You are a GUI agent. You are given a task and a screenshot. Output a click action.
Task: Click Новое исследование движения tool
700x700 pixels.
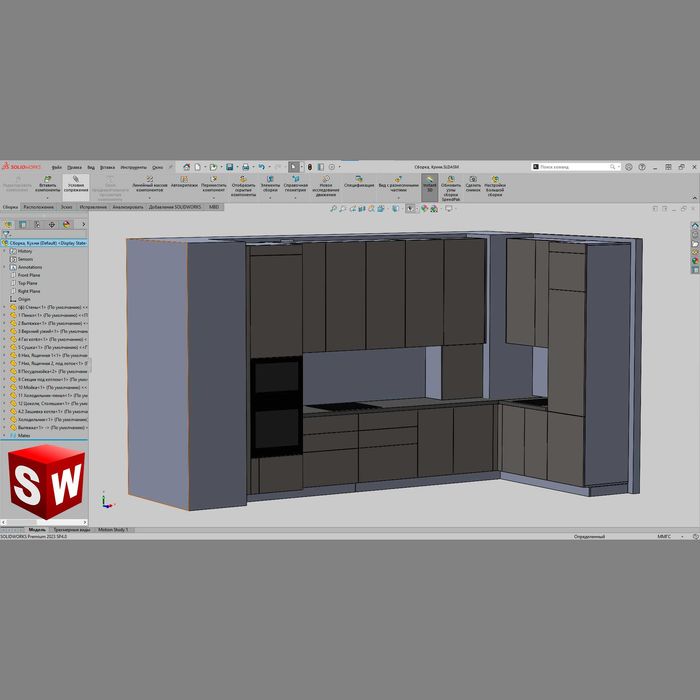point(326,187)
